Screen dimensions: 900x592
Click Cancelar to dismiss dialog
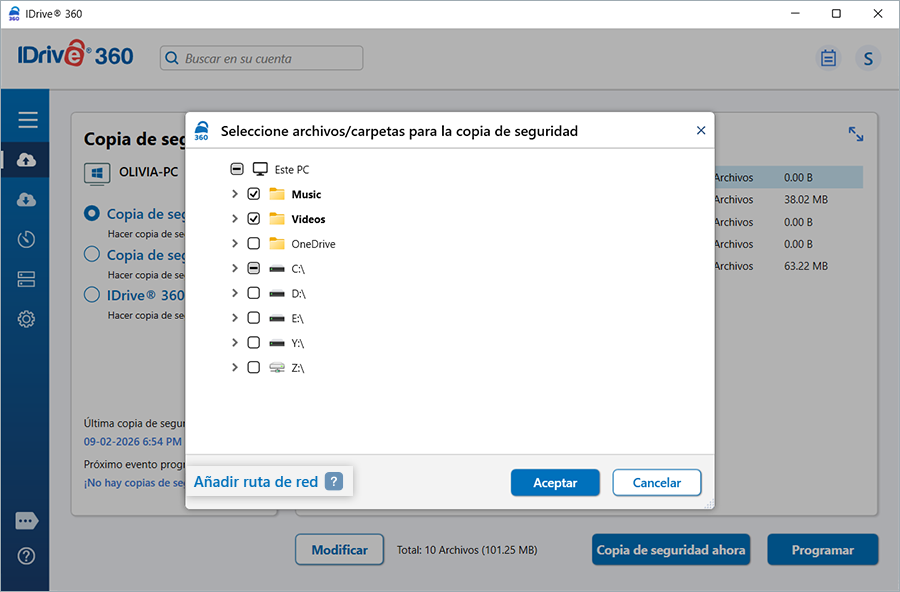pos(657,482)
